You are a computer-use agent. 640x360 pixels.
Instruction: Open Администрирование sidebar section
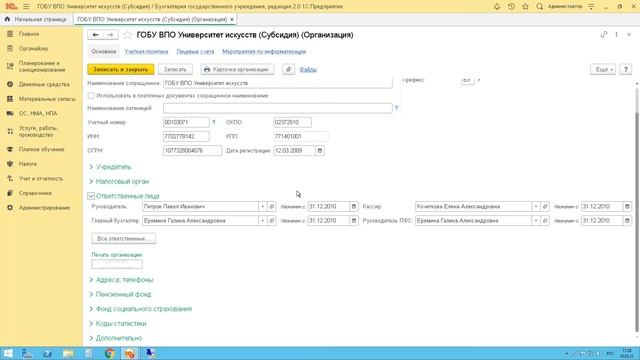(44, 208)
